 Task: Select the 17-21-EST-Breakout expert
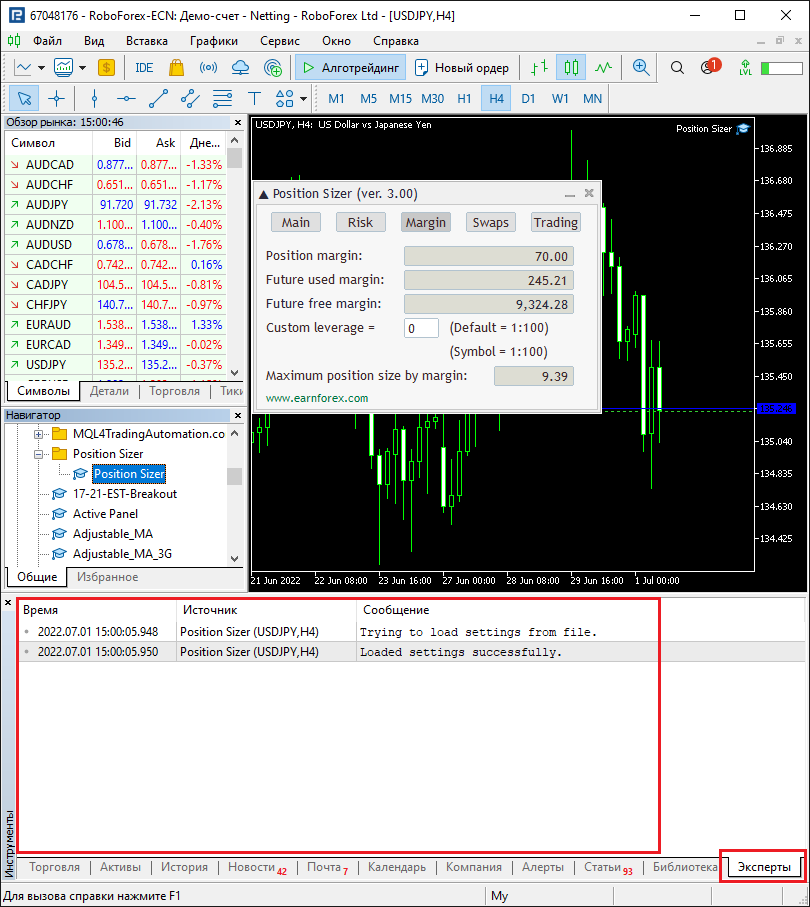tap(124, 494)
